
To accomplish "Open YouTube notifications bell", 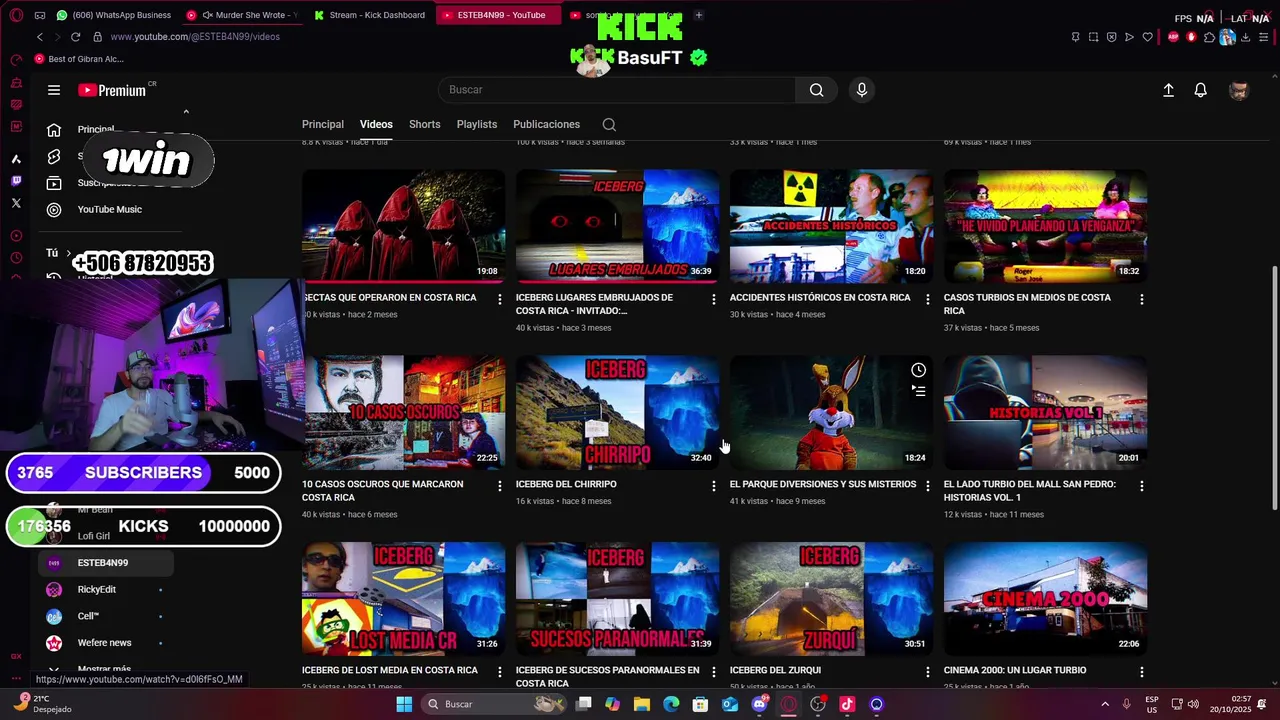I will coord(1201,90).
